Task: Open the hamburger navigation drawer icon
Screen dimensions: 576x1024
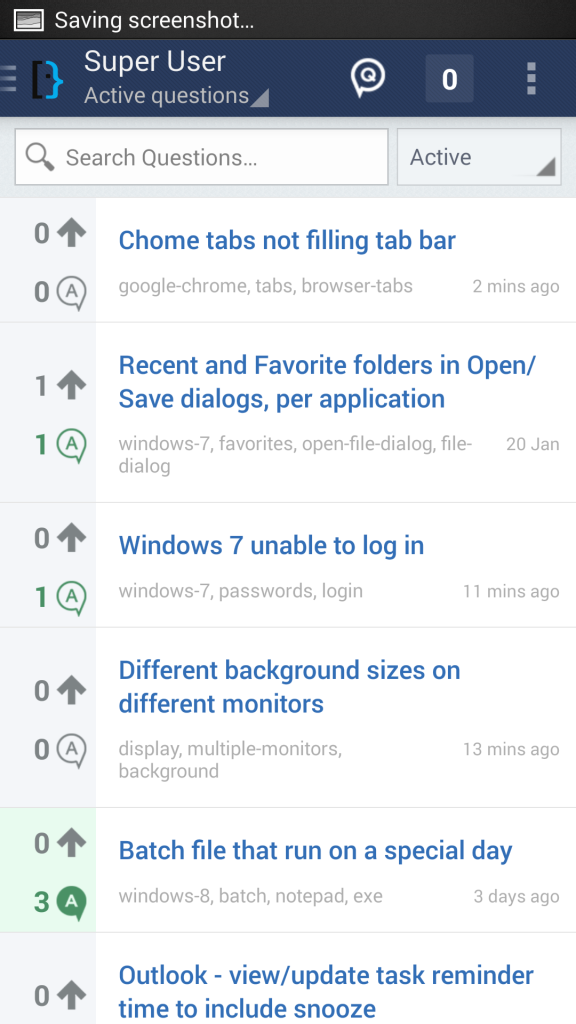Action: coord(8,78)
